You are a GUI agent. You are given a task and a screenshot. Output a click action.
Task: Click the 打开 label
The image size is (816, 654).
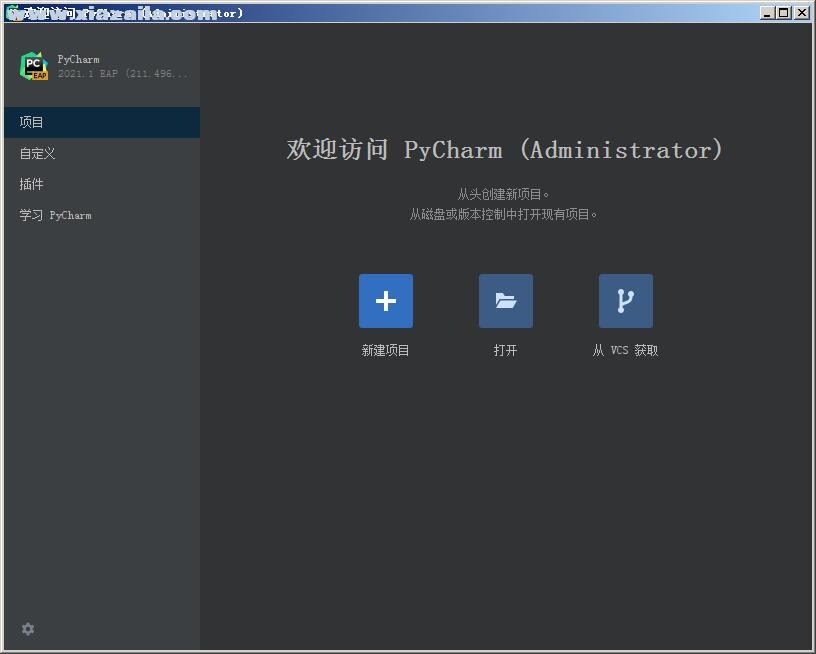tap(505, 350)
